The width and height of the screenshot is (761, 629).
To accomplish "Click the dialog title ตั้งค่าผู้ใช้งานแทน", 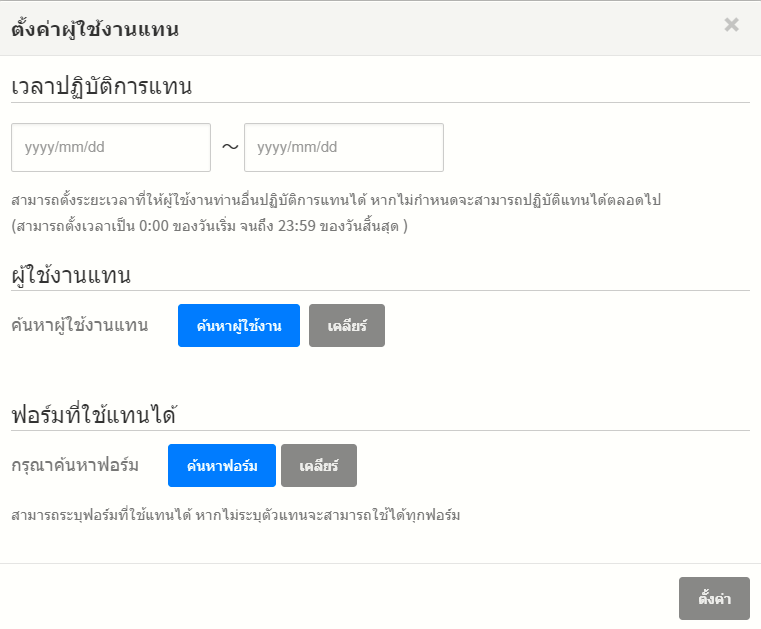I will [x=95, y=29].
